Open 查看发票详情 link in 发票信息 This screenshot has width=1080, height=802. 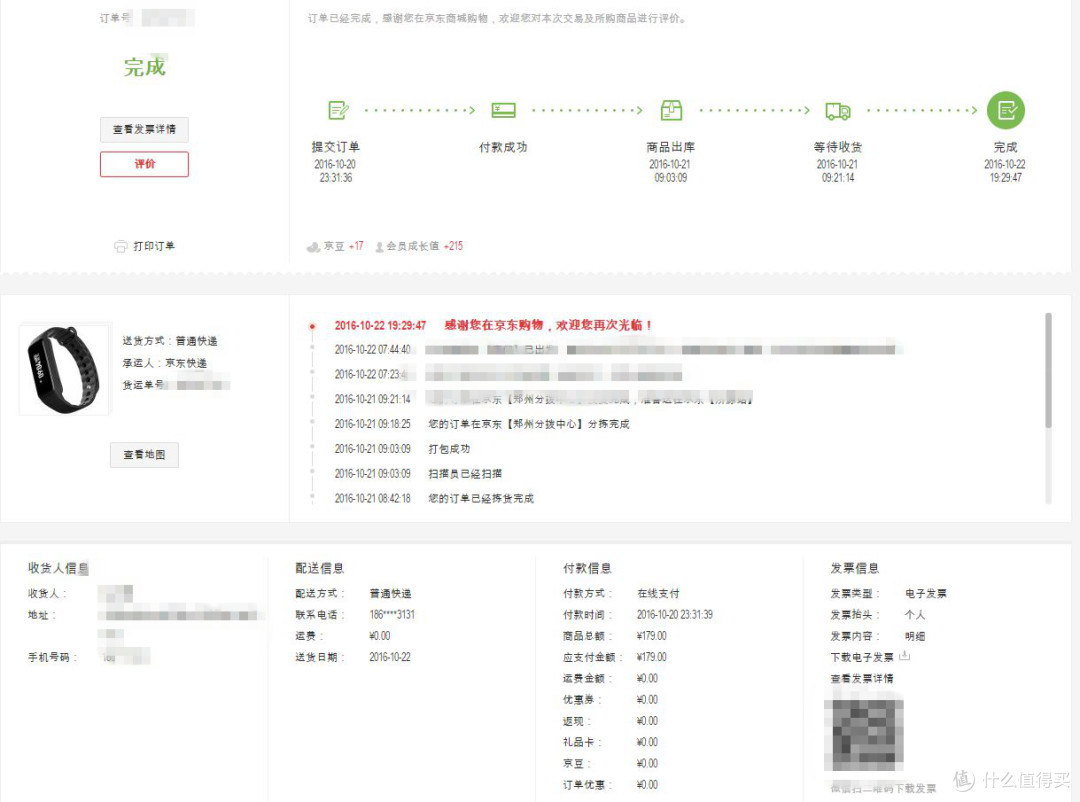click(862, 679)
